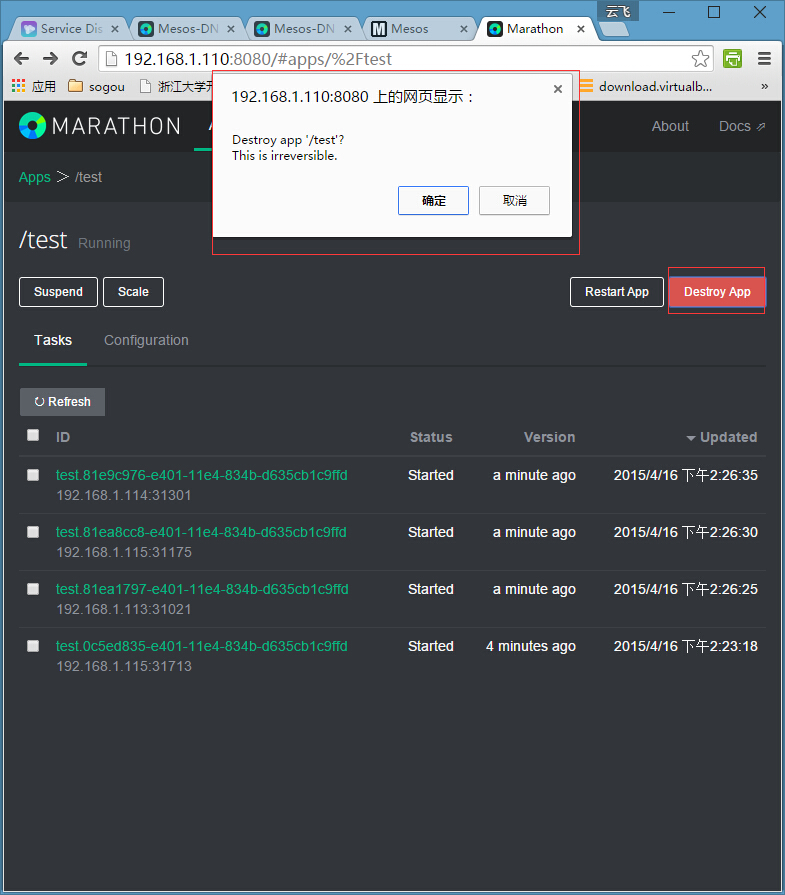
Task: Sort by the Status column header
Action: (x=431, y=437)
